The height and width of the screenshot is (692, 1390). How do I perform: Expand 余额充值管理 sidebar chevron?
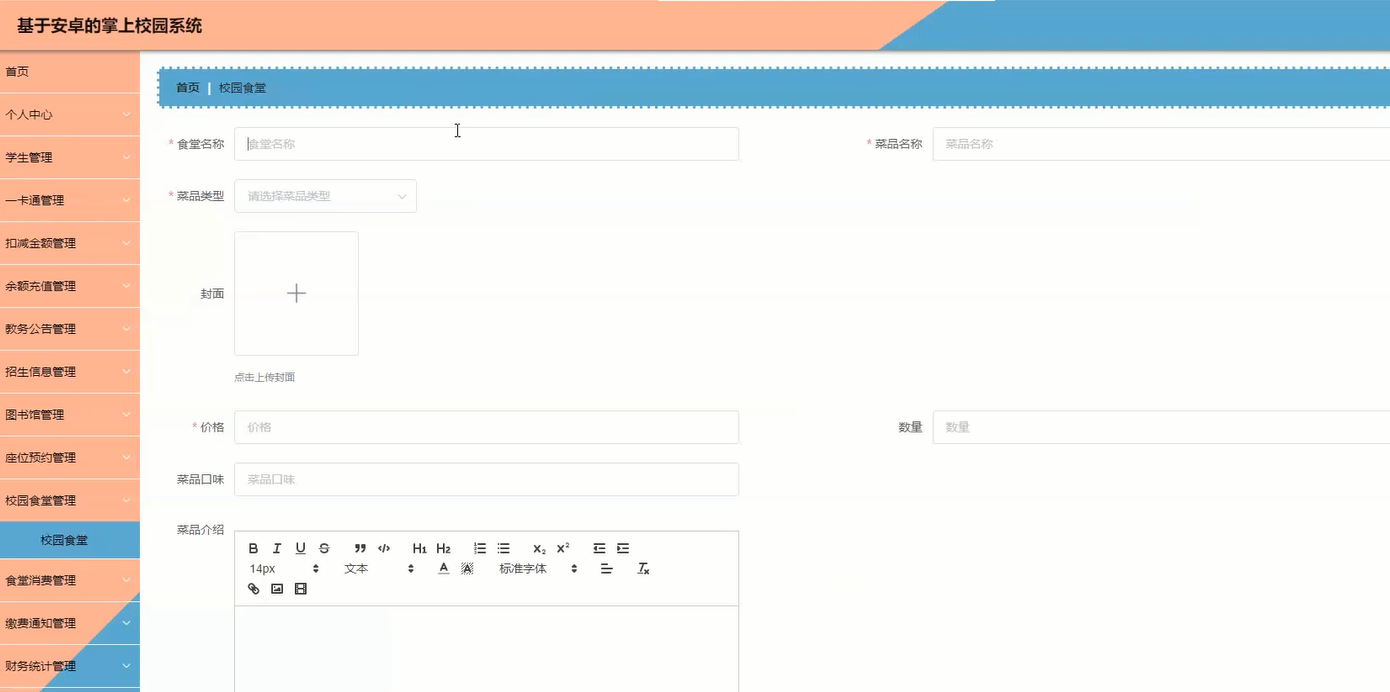(127, 286)
